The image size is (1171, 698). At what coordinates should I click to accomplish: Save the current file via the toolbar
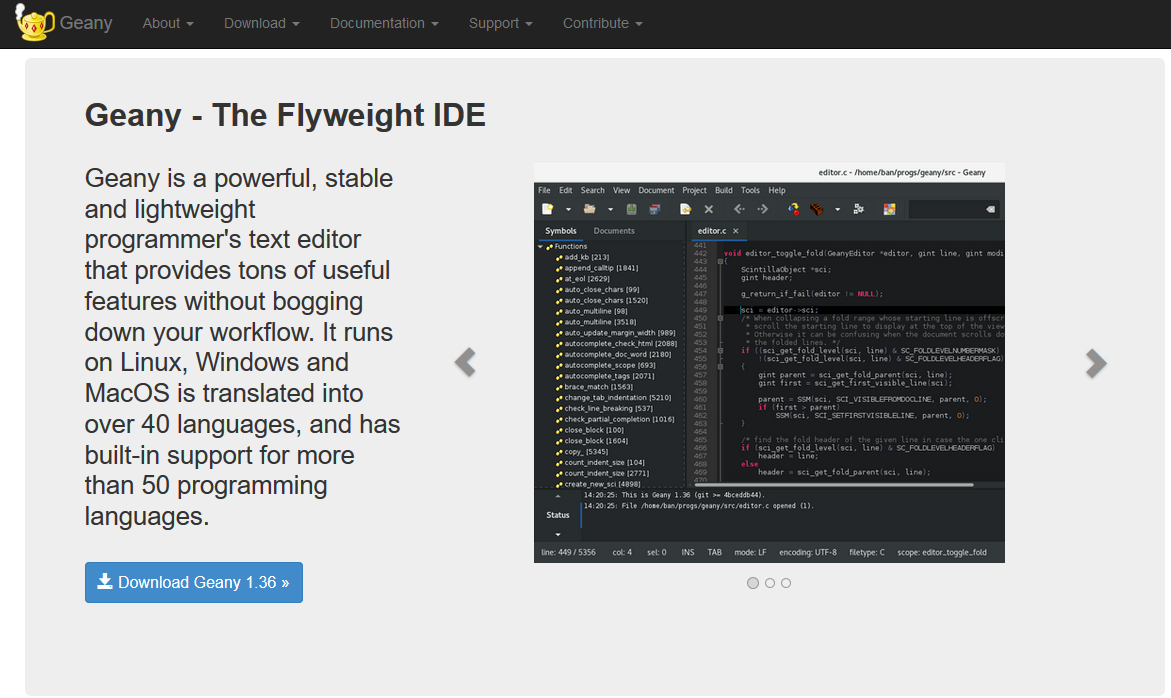click(630, 209)
